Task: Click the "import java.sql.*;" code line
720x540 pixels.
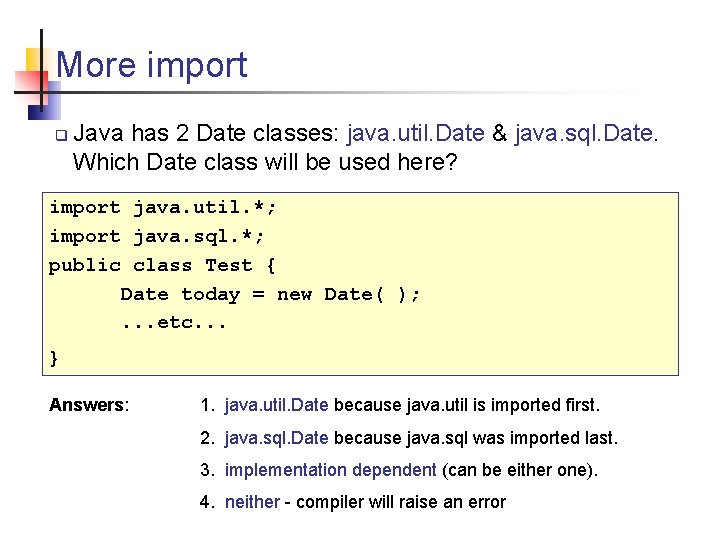Action: pos(157,237)
